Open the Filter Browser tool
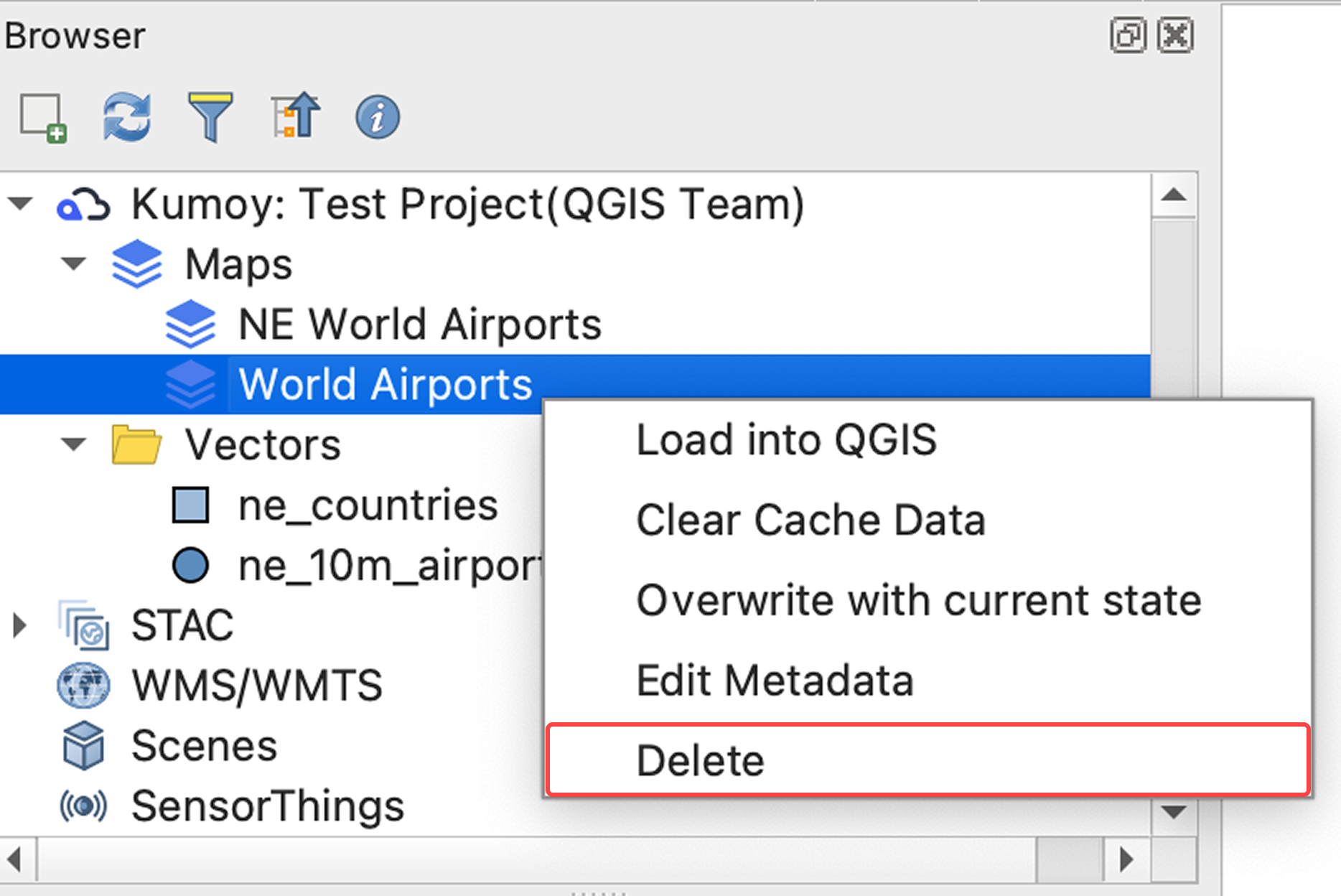Screen dimensions: 1341x896 210,117
